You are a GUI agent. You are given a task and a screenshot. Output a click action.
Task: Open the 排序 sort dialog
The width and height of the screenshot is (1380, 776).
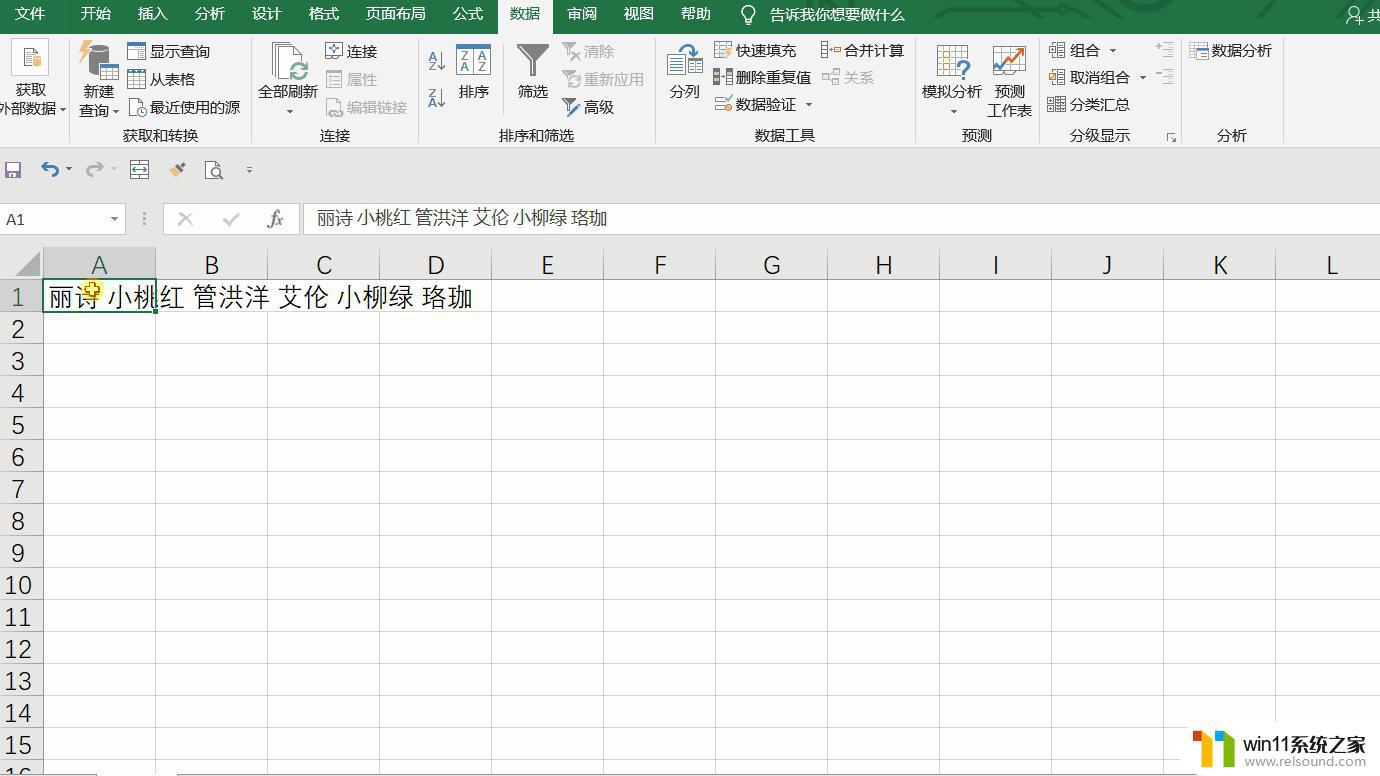pos(473,71)
